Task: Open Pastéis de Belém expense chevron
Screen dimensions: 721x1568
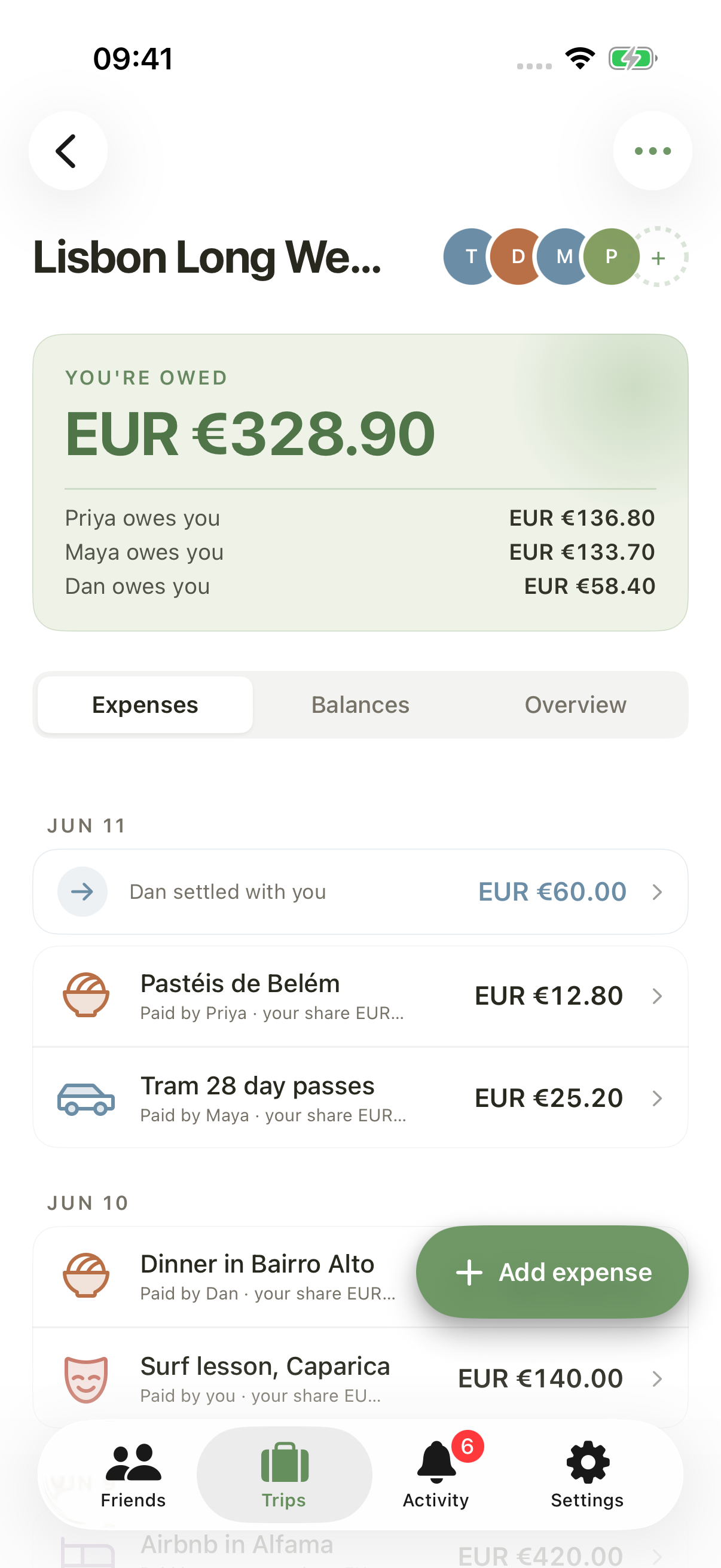Action: click(657, 996)
